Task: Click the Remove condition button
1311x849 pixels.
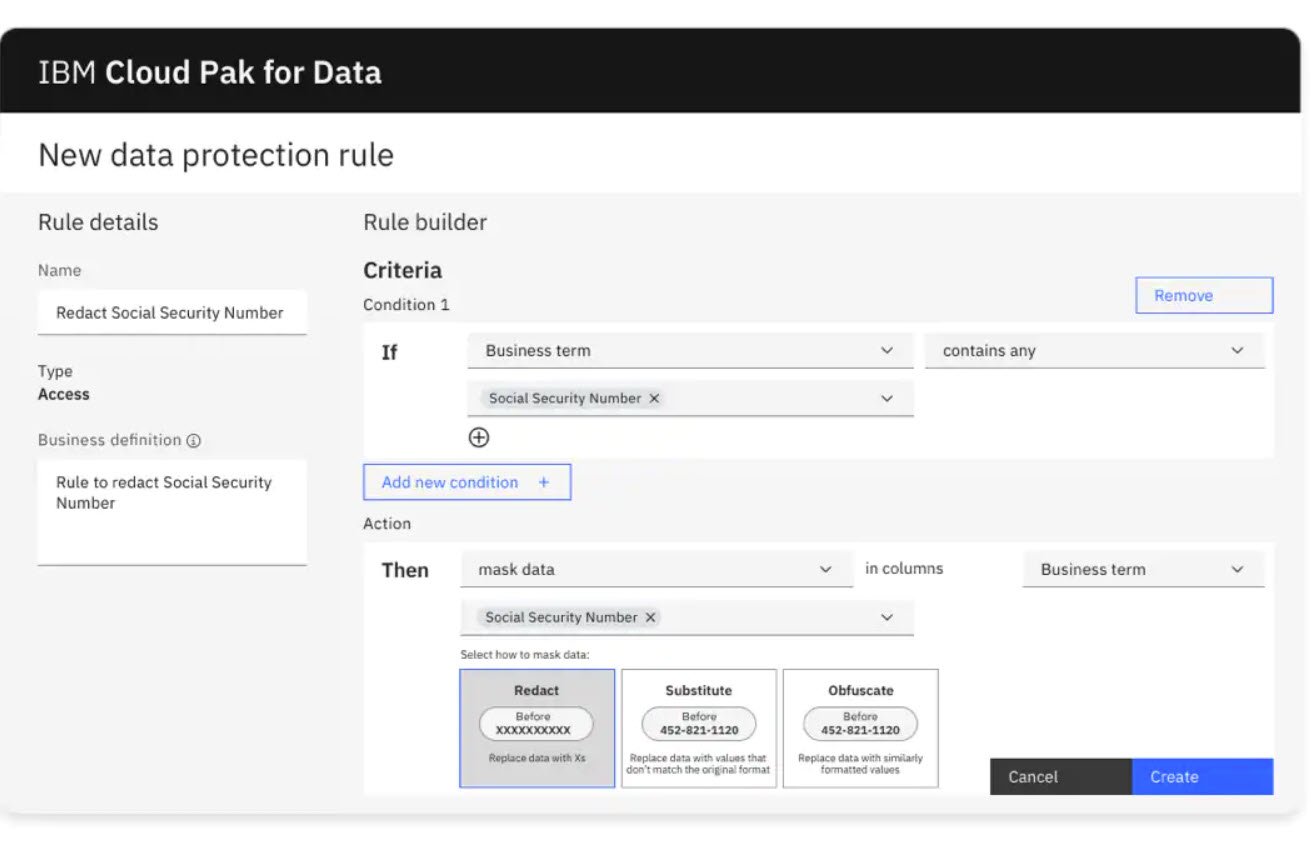Action: tap(1204, 295)
